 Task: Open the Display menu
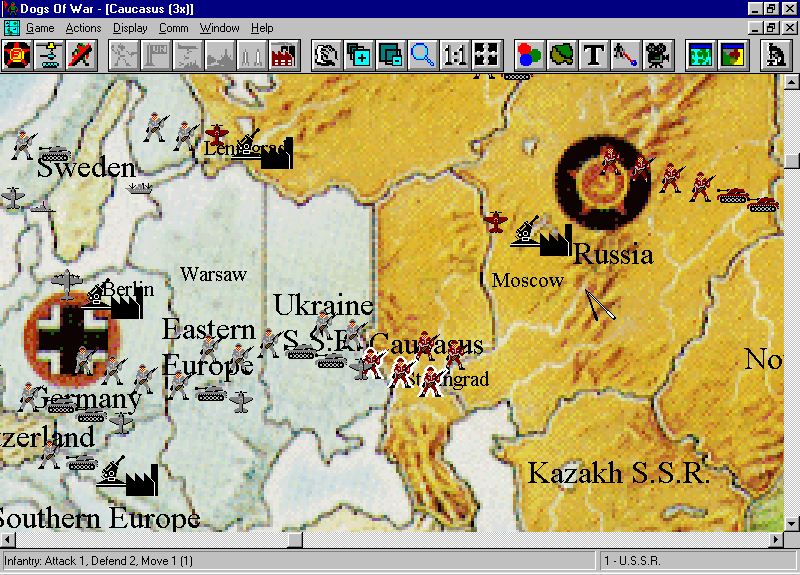point(130,28)
